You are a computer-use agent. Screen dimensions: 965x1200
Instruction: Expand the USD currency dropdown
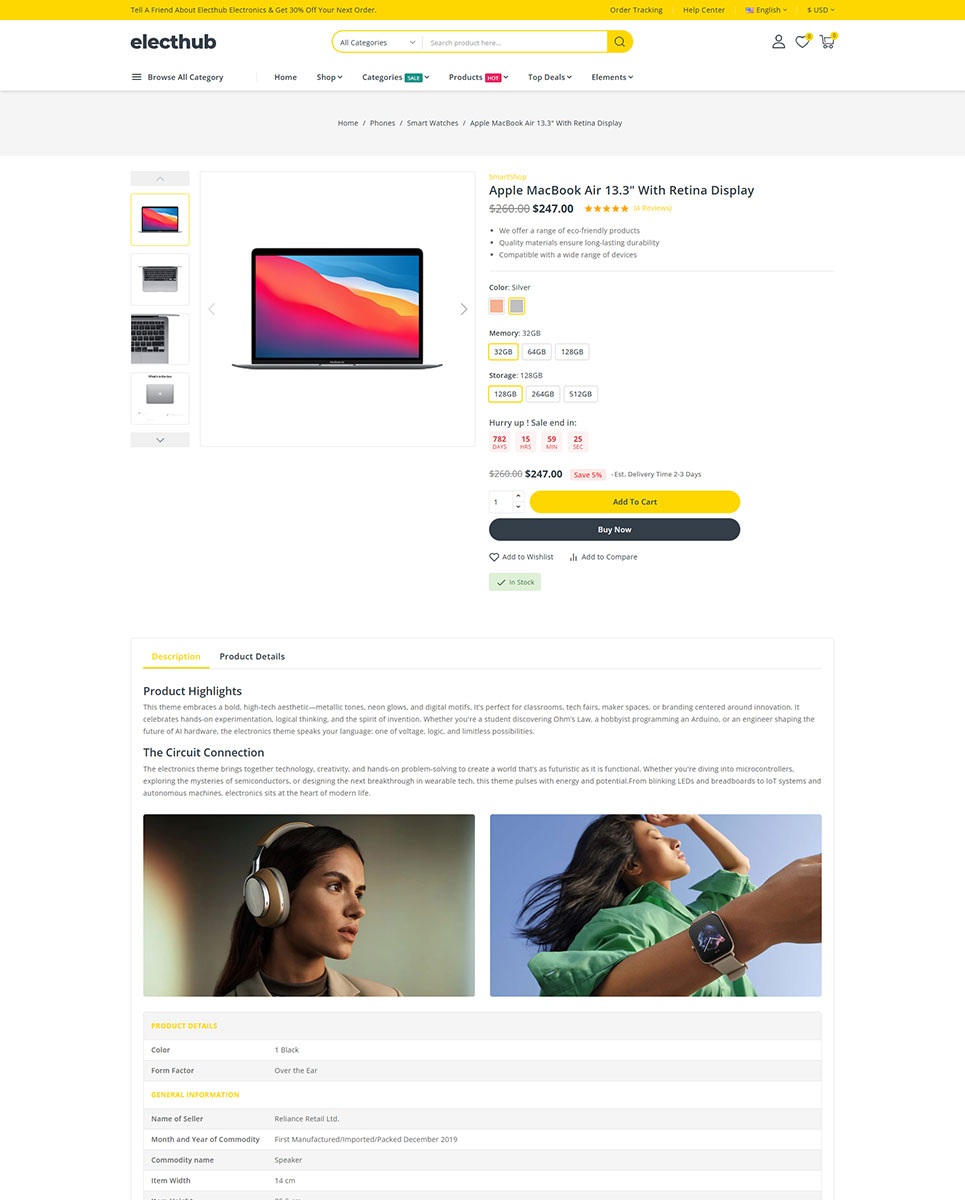(820, 10)
